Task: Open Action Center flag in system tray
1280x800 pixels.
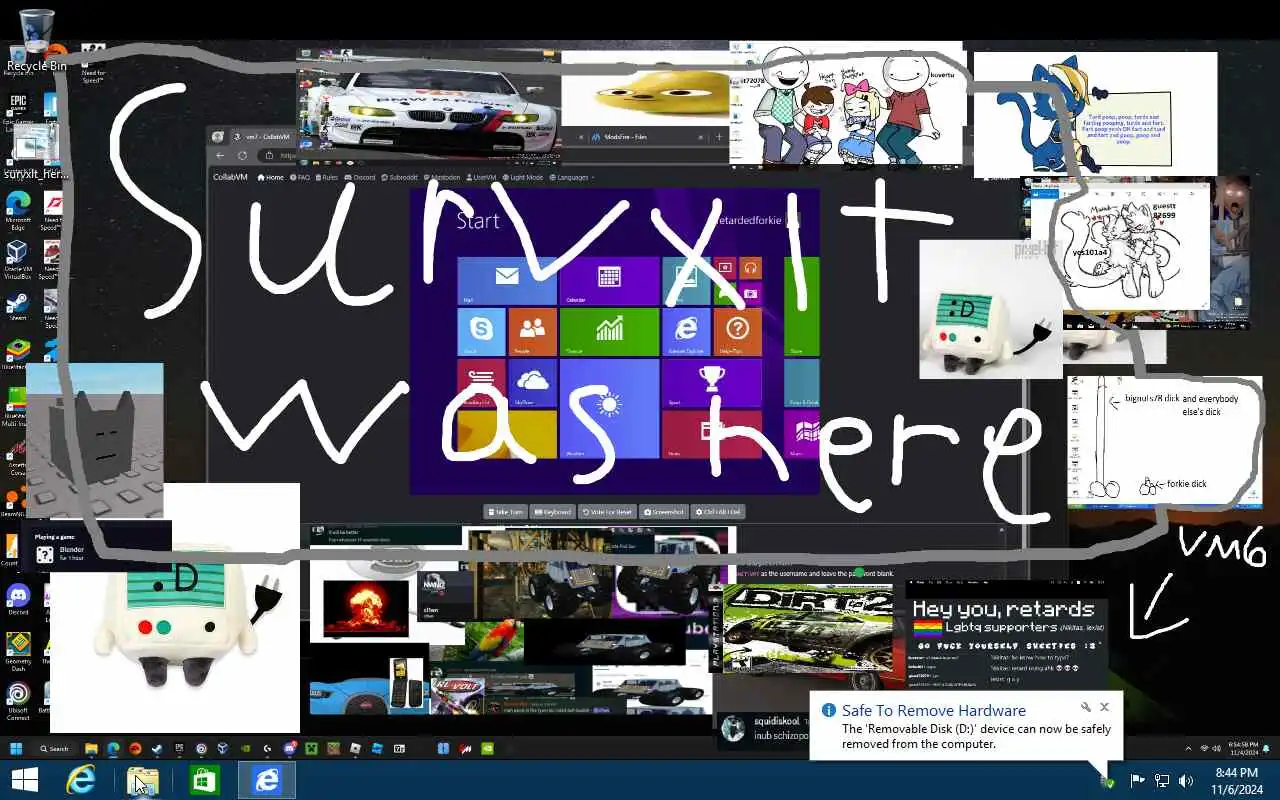Action: click(1137, 781)
